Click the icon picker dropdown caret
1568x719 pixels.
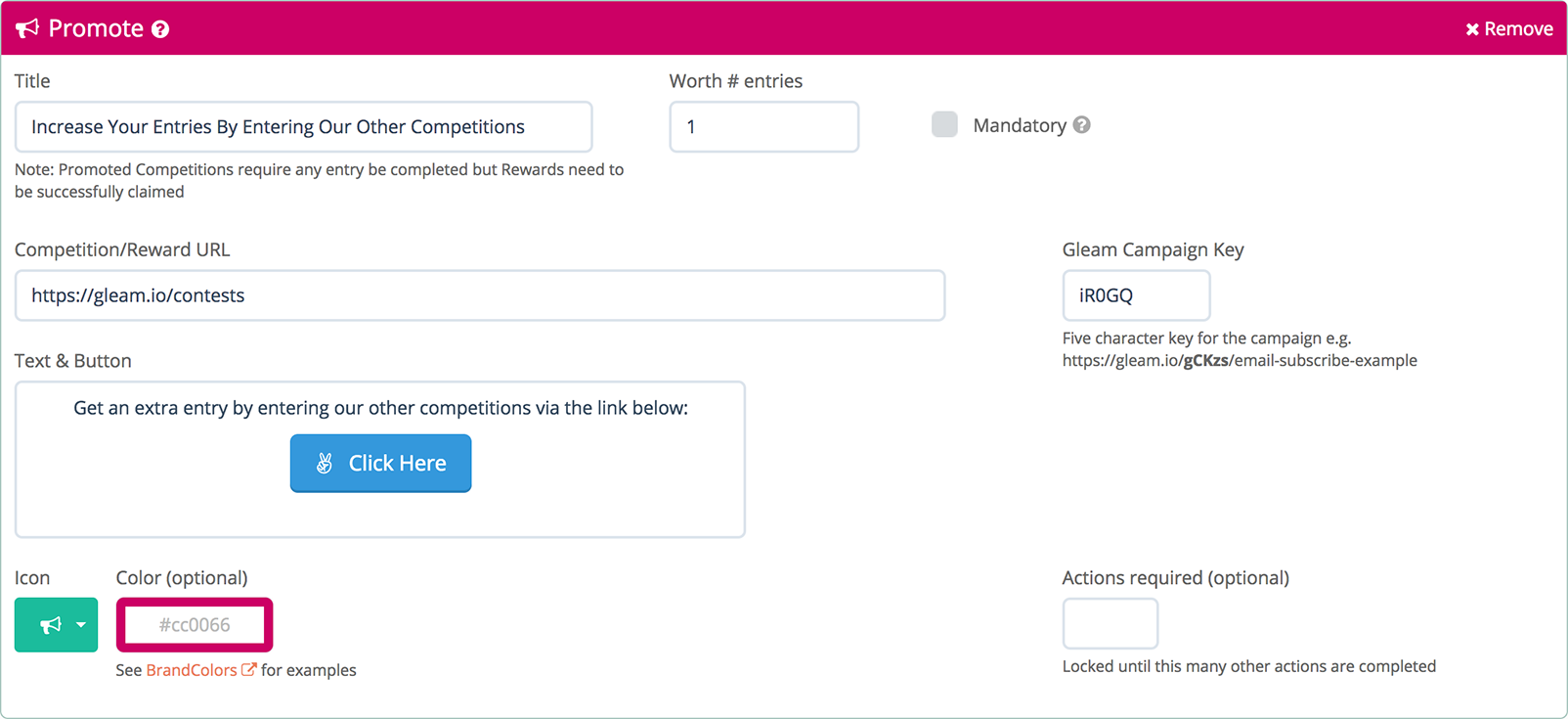(81, 625)
